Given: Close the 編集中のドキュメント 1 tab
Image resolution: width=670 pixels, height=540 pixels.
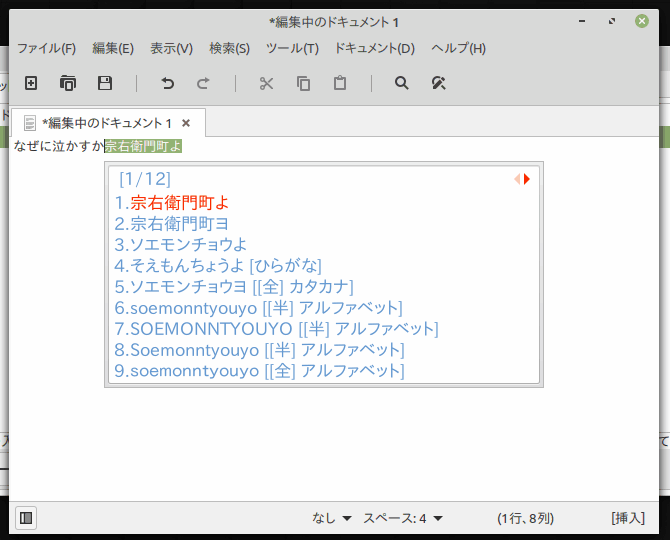Looking at the screenshot, I should pyautogui.click(x=186, y=123).
